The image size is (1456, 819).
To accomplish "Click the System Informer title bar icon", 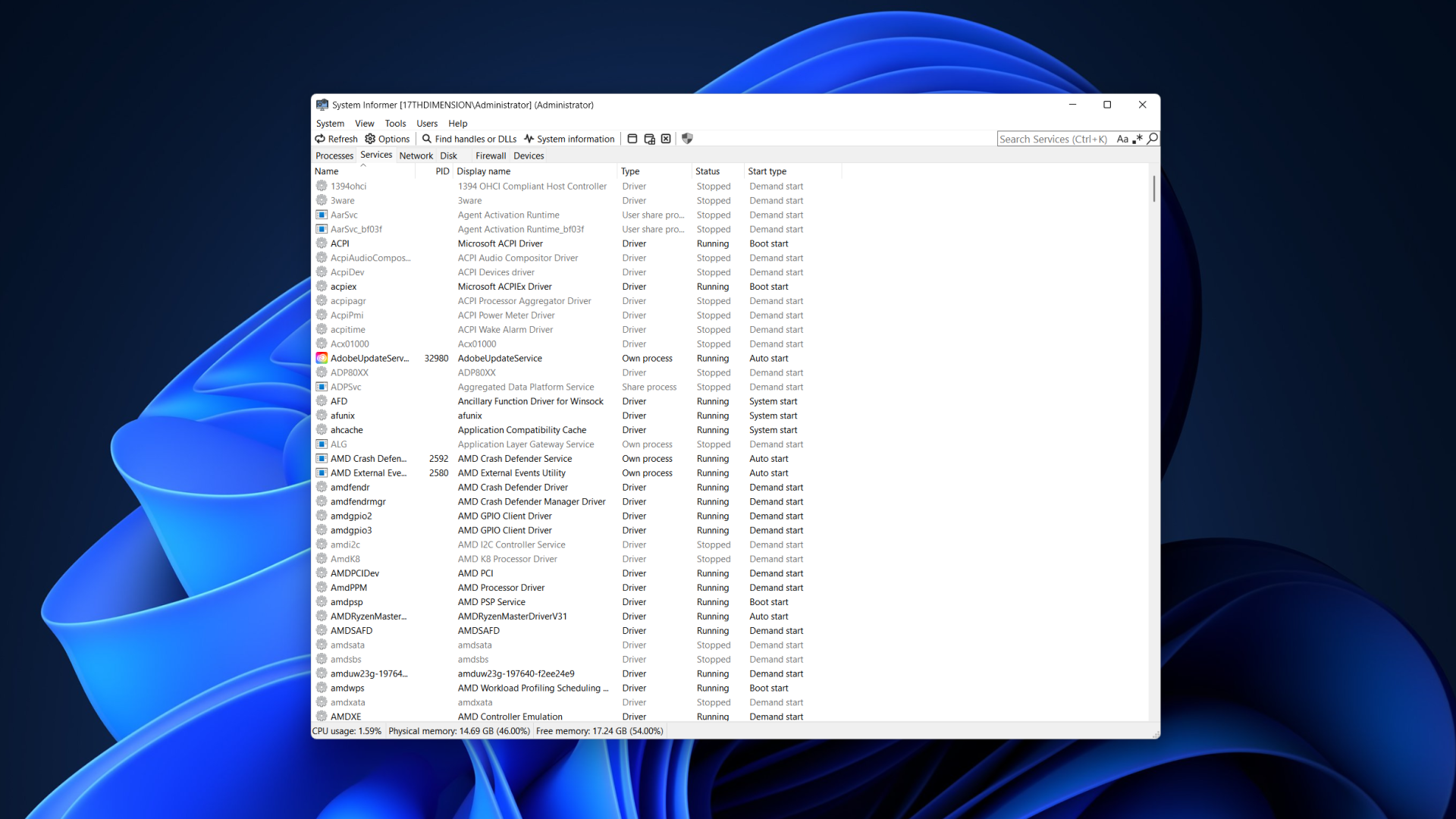I will 322,105.
